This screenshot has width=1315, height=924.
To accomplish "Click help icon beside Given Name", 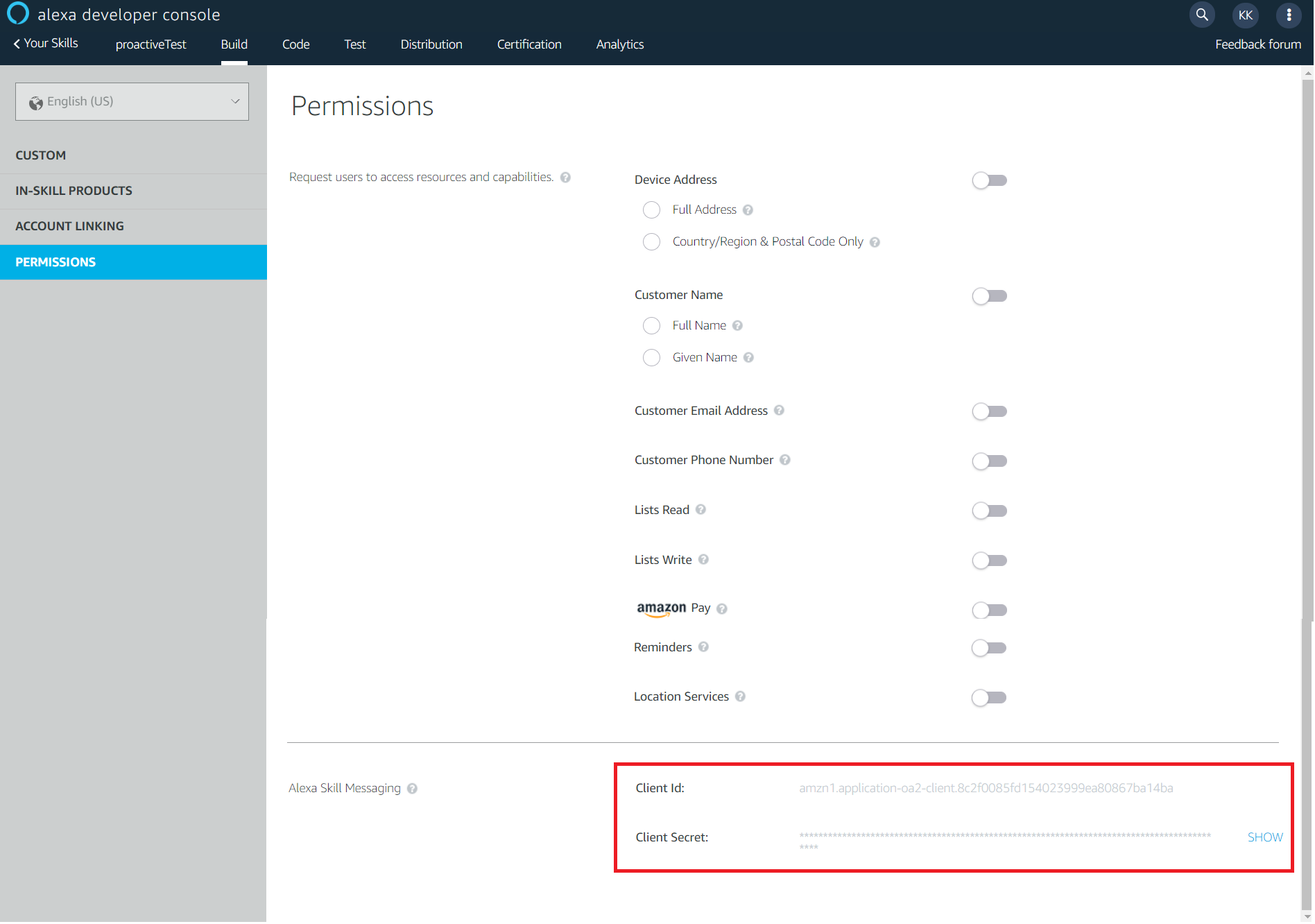I will (x=748, y=357).
